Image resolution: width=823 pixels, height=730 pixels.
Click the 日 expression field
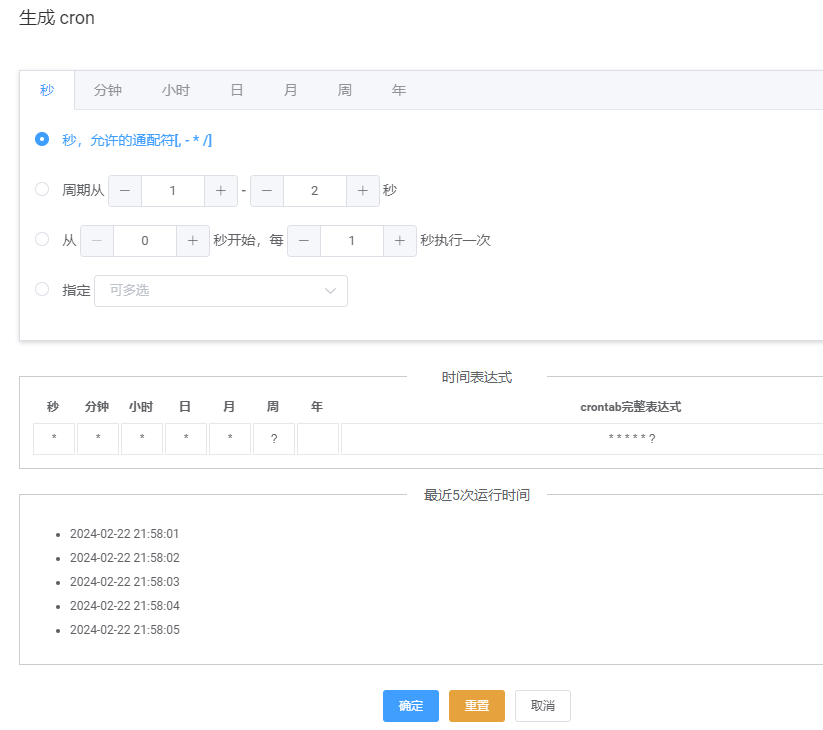[x=186, y=439]
